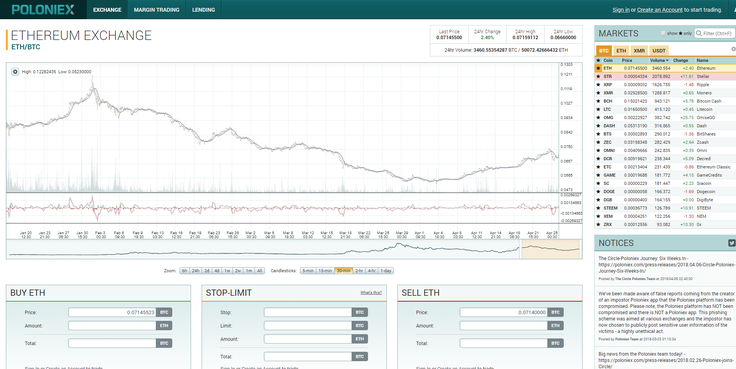Screen dimensions: 736x369
Task: Toggle favorite star for DASH row
Action: pos(598,126)
